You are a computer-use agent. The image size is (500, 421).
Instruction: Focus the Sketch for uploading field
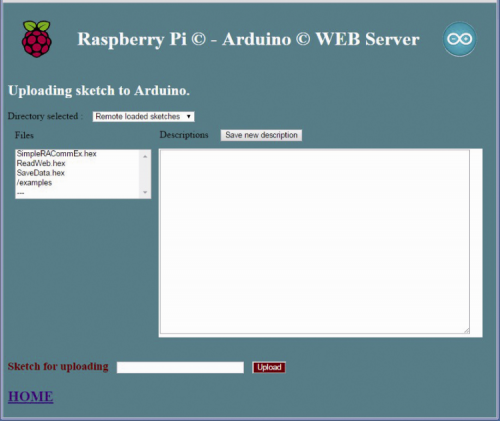[x=180, y=367]
